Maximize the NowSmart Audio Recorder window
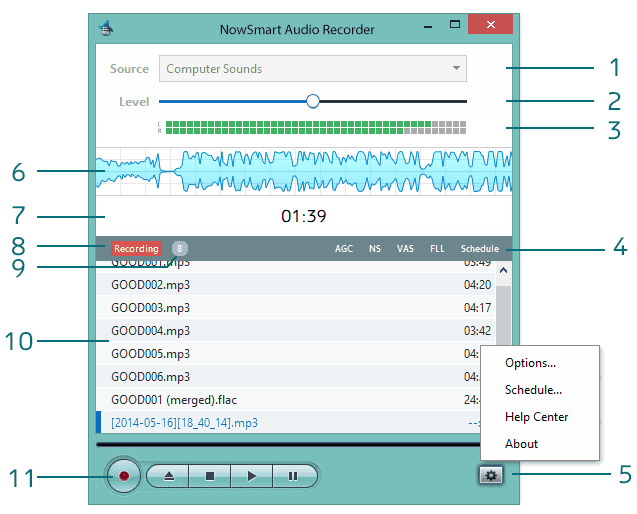 (455, 25)
